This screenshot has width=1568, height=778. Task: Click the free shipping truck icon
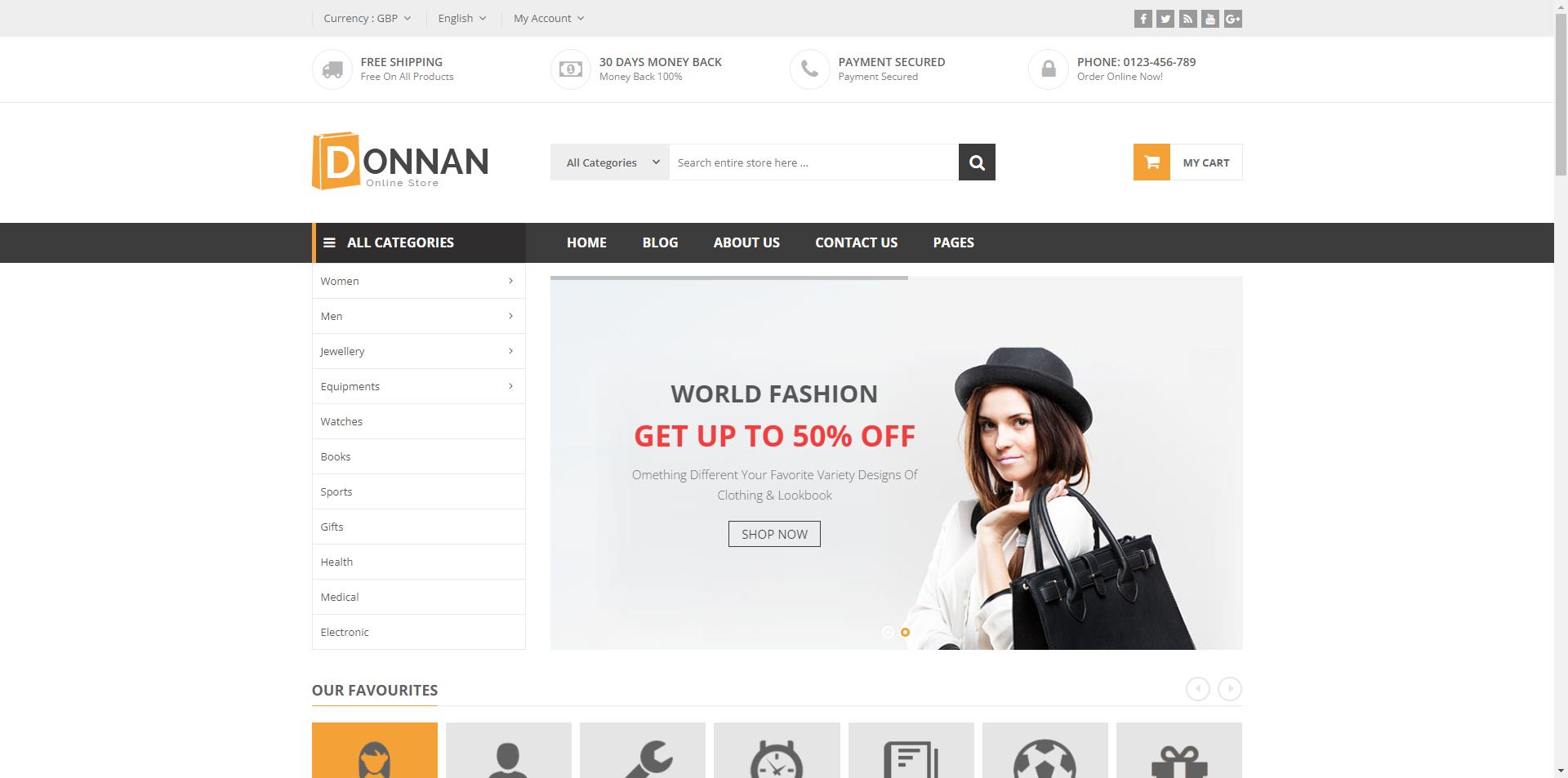coord(332,69)
